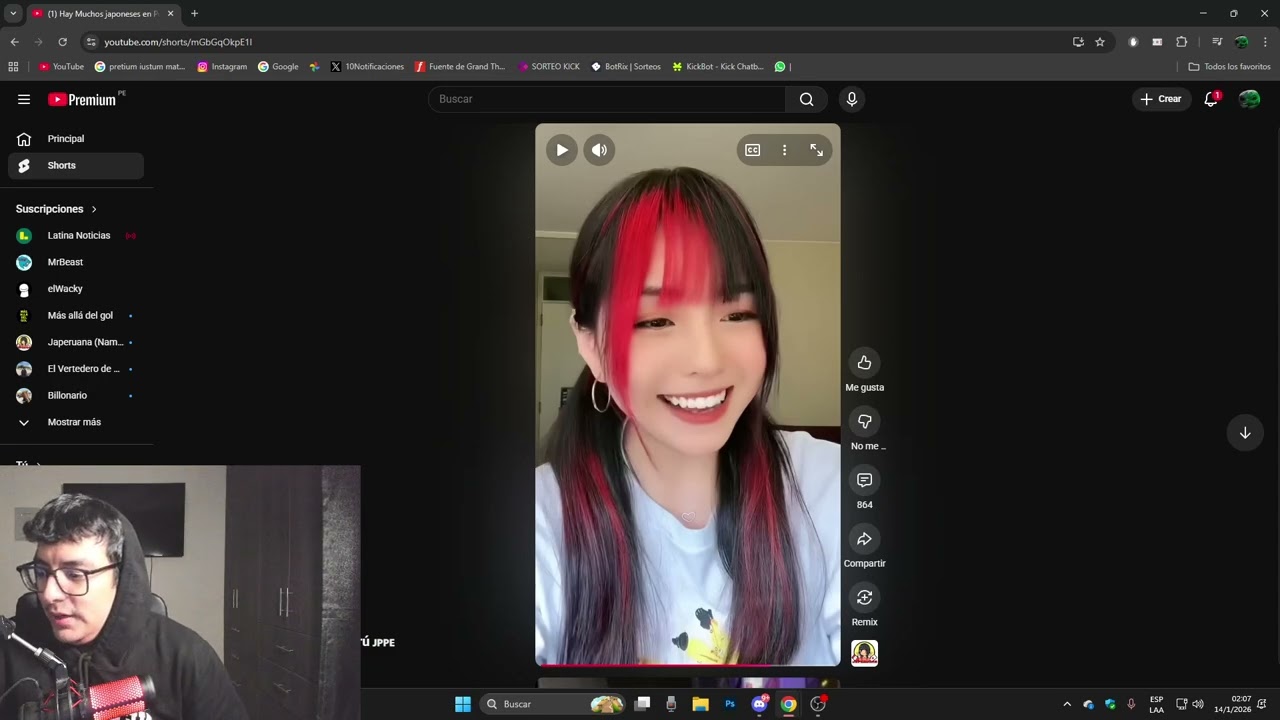The width and height of the screenshot is (1280, 720).
Task: Open the Windows Start menu
Action: tap(463, 704)
